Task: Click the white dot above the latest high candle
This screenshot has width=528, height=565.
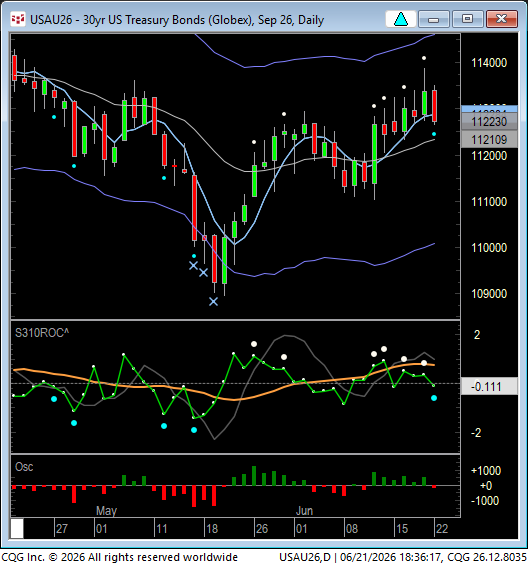Action: point(424,58)
